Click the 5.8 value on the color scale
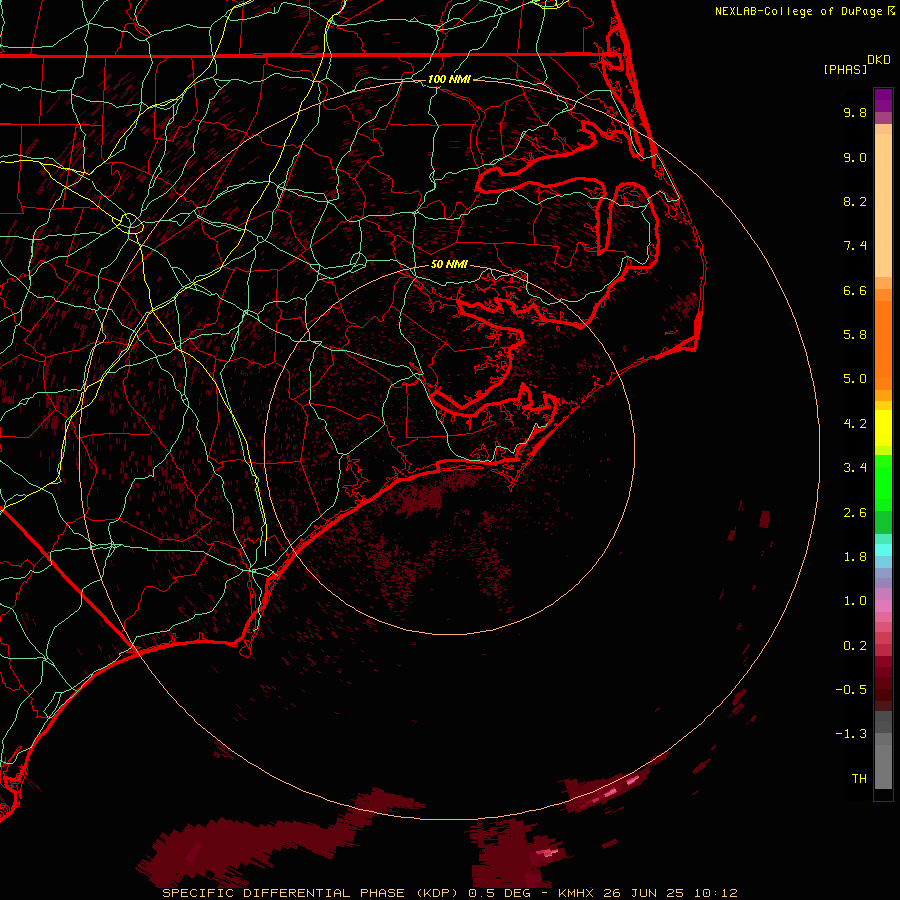The width and height of the screenshot is (900, 900). pos(855,335)
